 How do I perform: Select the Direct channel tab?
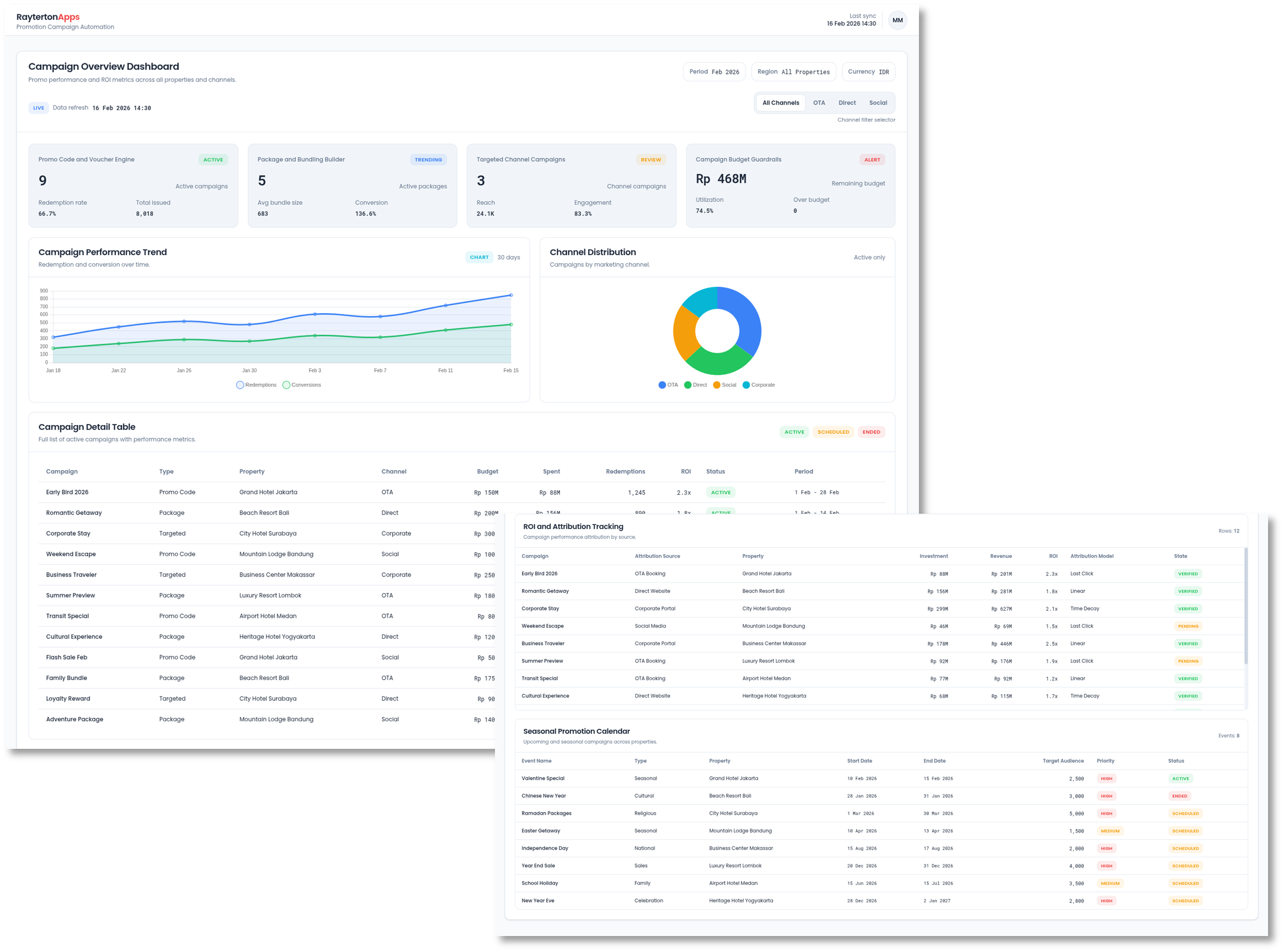[x=847, y=102]
